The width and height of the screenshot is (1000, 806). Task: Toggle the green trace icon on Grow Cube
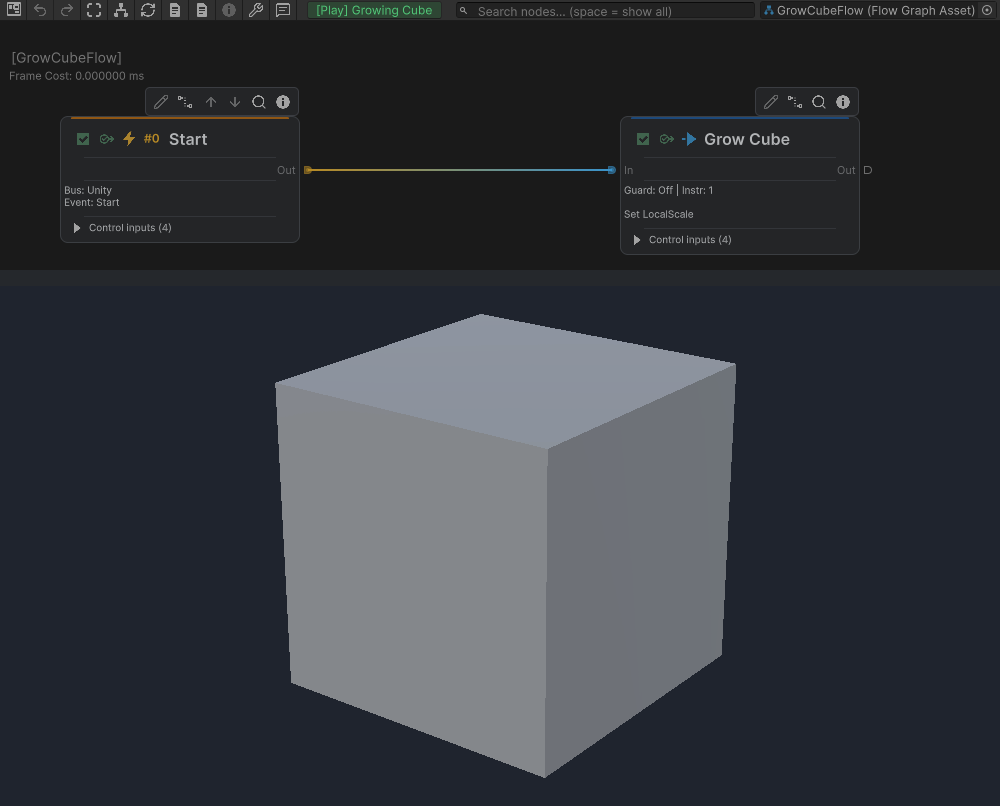click(666, 139)
